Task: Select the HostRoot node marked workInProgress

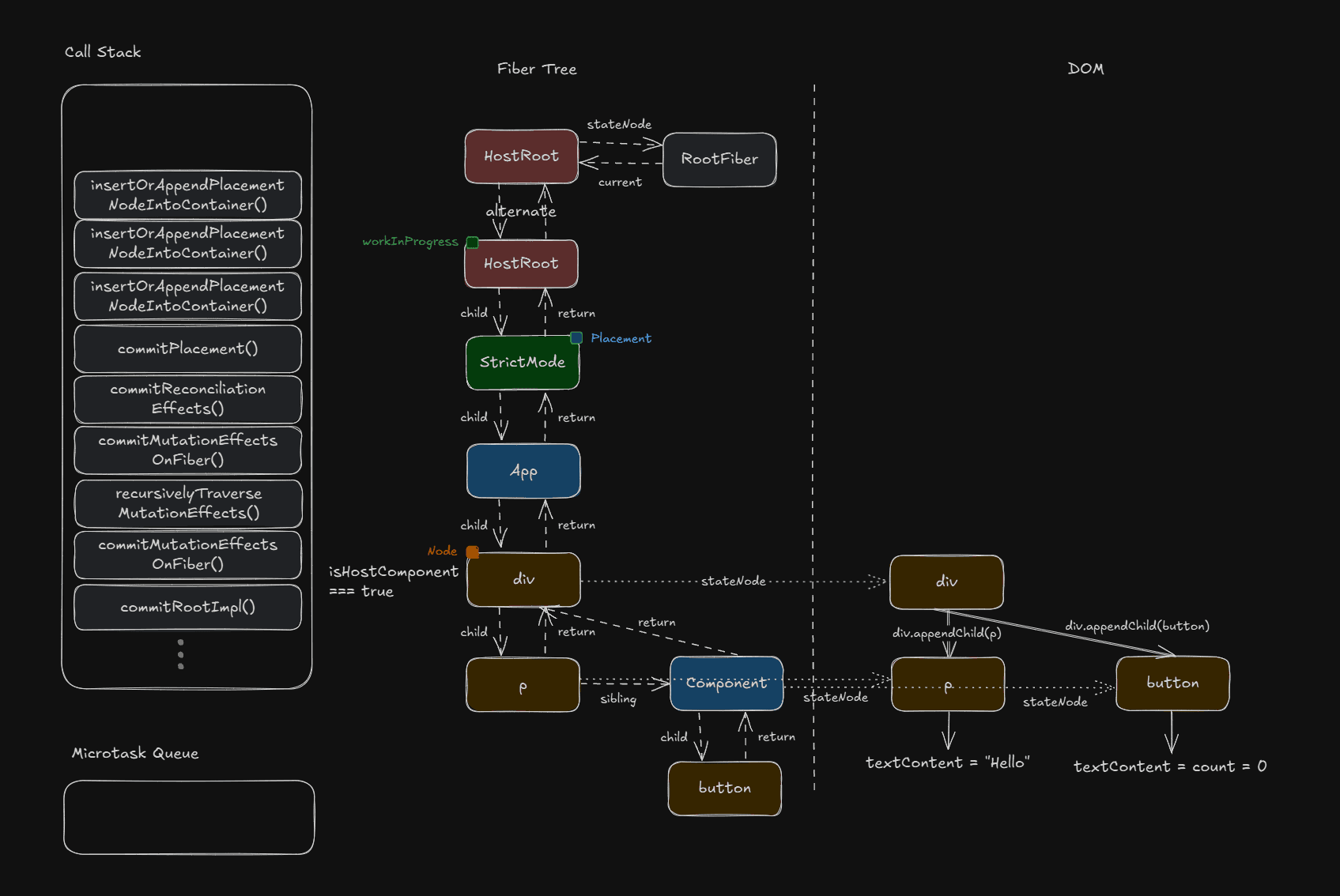Action: pyautogui.click(x=521, y=264)
